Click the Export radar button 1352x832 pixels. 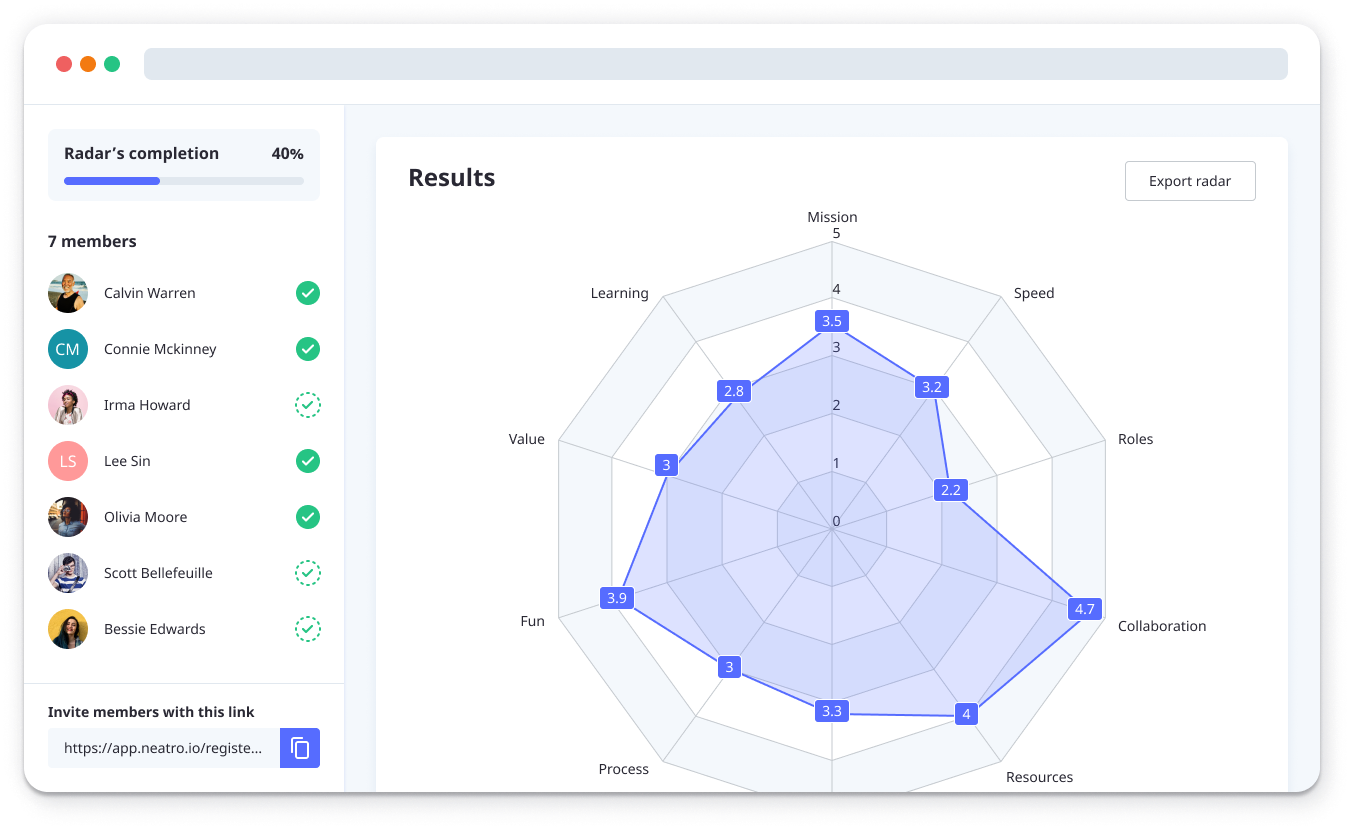click(x=1190, y=181)
